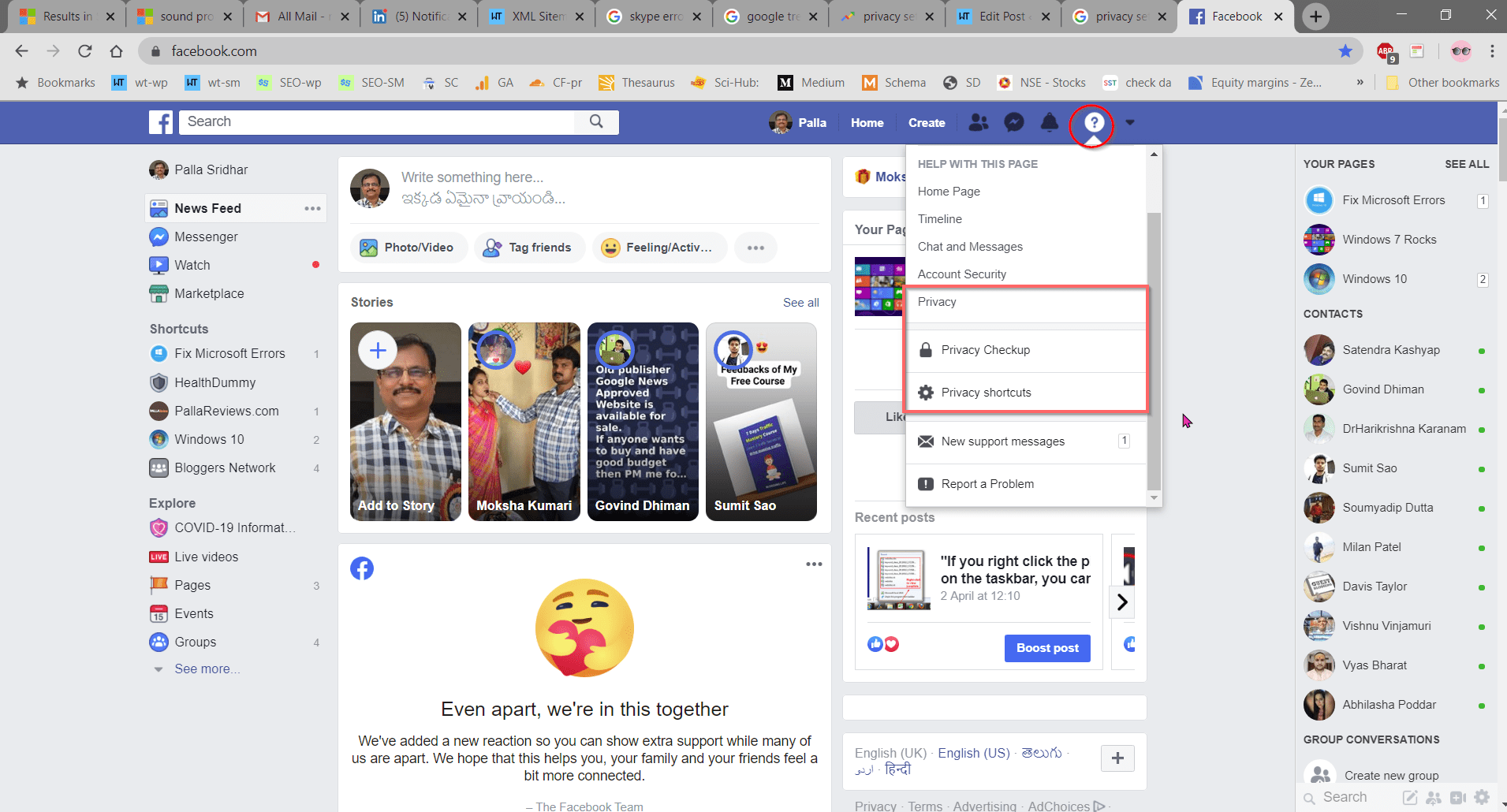Viewport: 1507px width, 812px height.
Task: Open Sumit Sao story
Action: 761,422
